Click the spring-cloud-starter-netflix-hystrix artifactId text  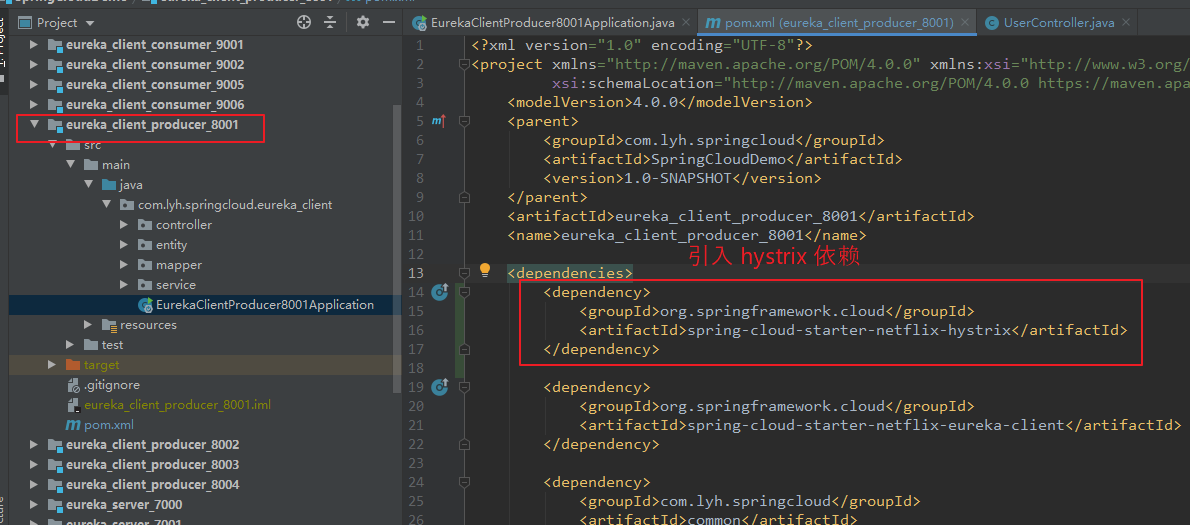pos(848,330)
